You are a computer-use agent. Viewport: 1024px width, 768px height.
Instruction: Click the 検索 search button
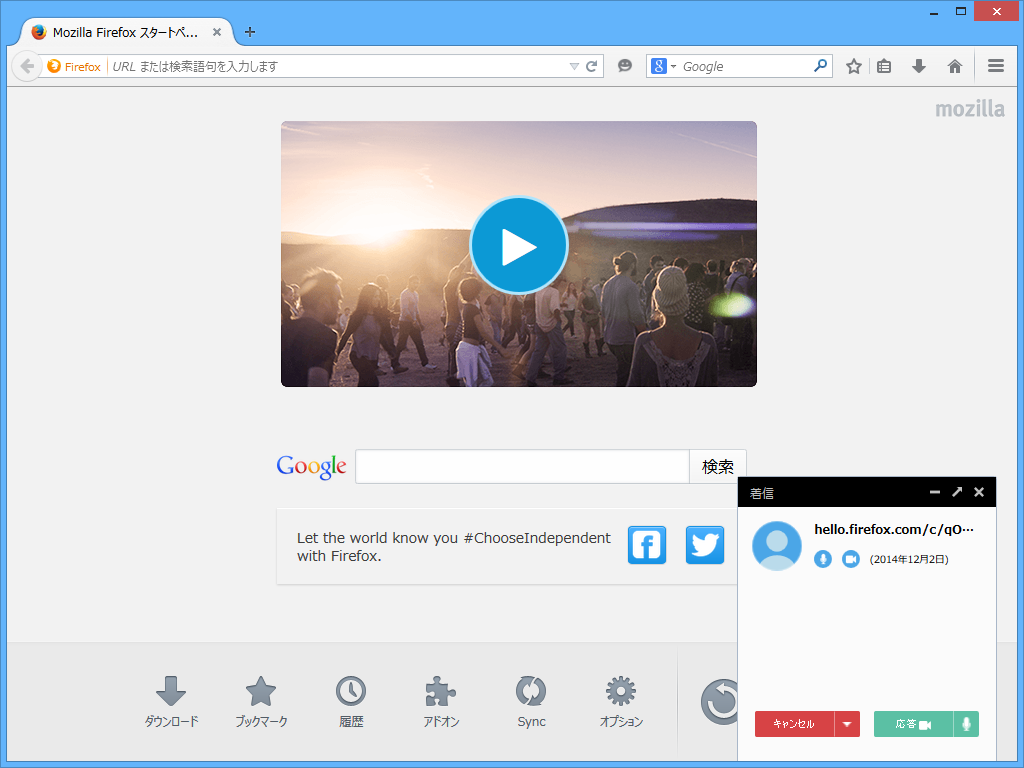tap(718, 466)
